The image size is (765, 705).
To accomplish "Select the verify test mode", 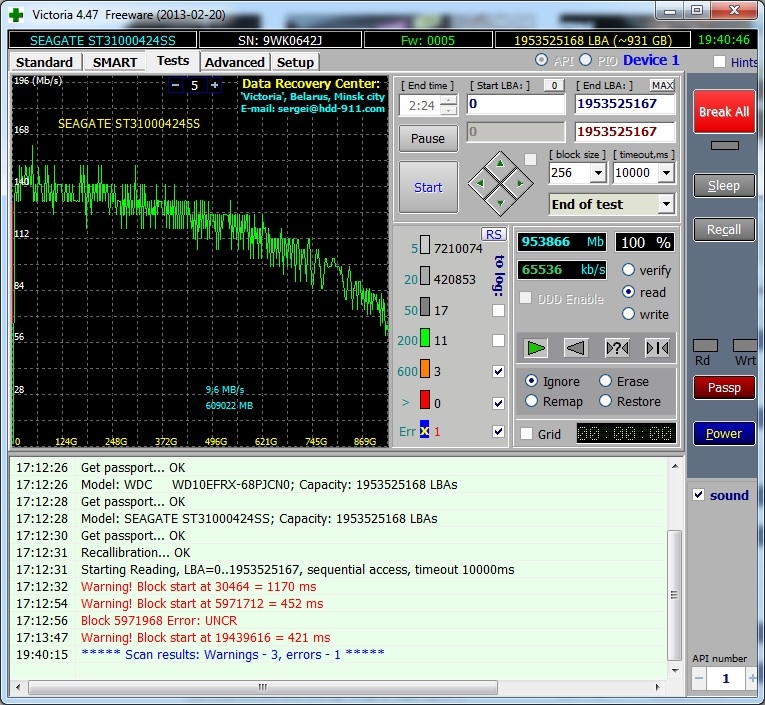I will pyautogui.click(x=628, y=270).
